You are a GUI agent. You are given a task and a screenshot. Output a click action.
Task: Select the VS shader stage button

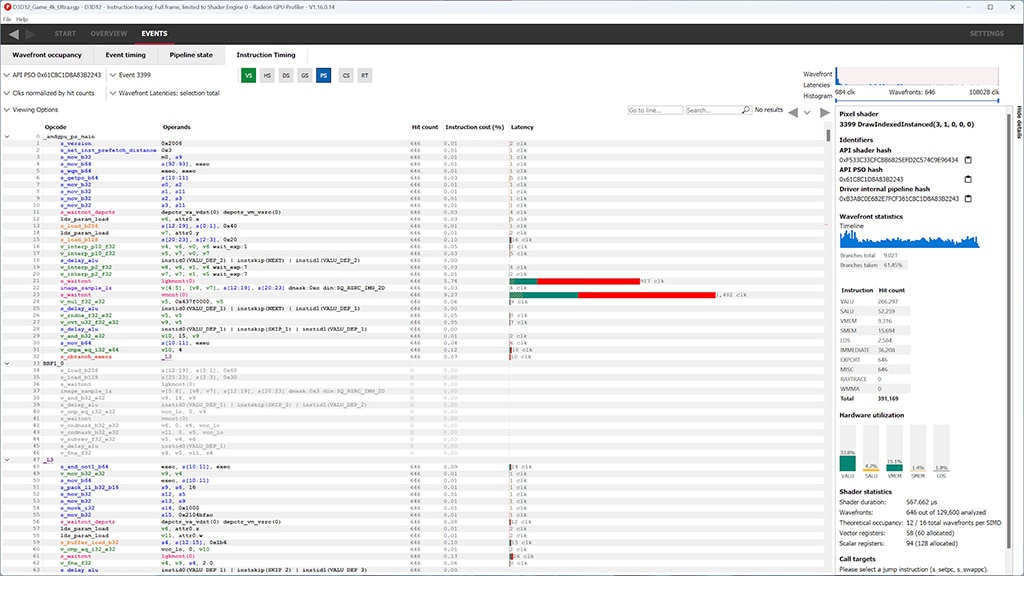(x=248, y=75)
